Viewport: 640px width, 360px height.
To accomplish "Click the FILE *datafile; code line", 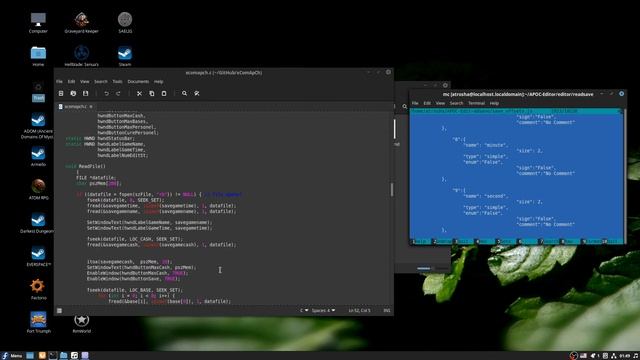I will coord(96,178).
